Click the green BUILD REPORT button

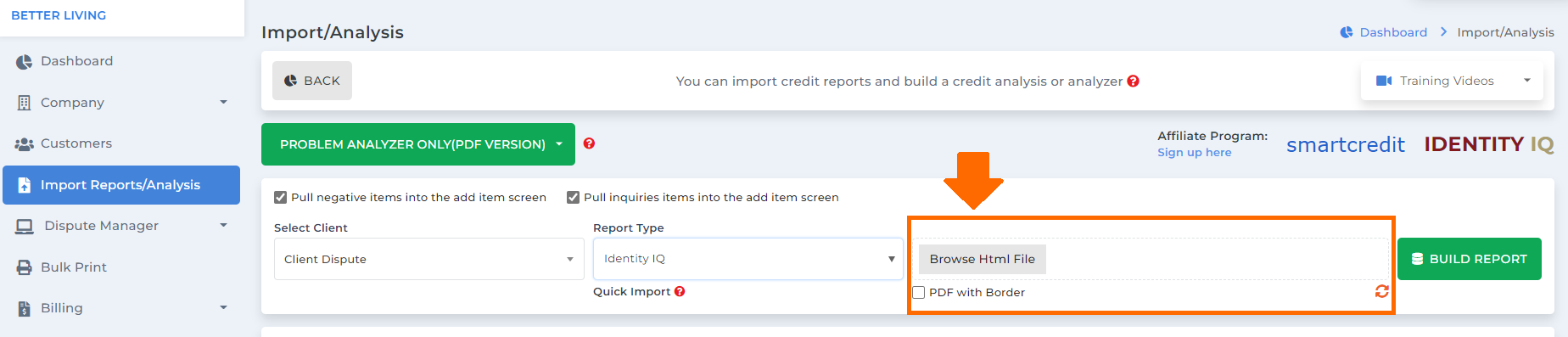click(x=1470, y=259)
